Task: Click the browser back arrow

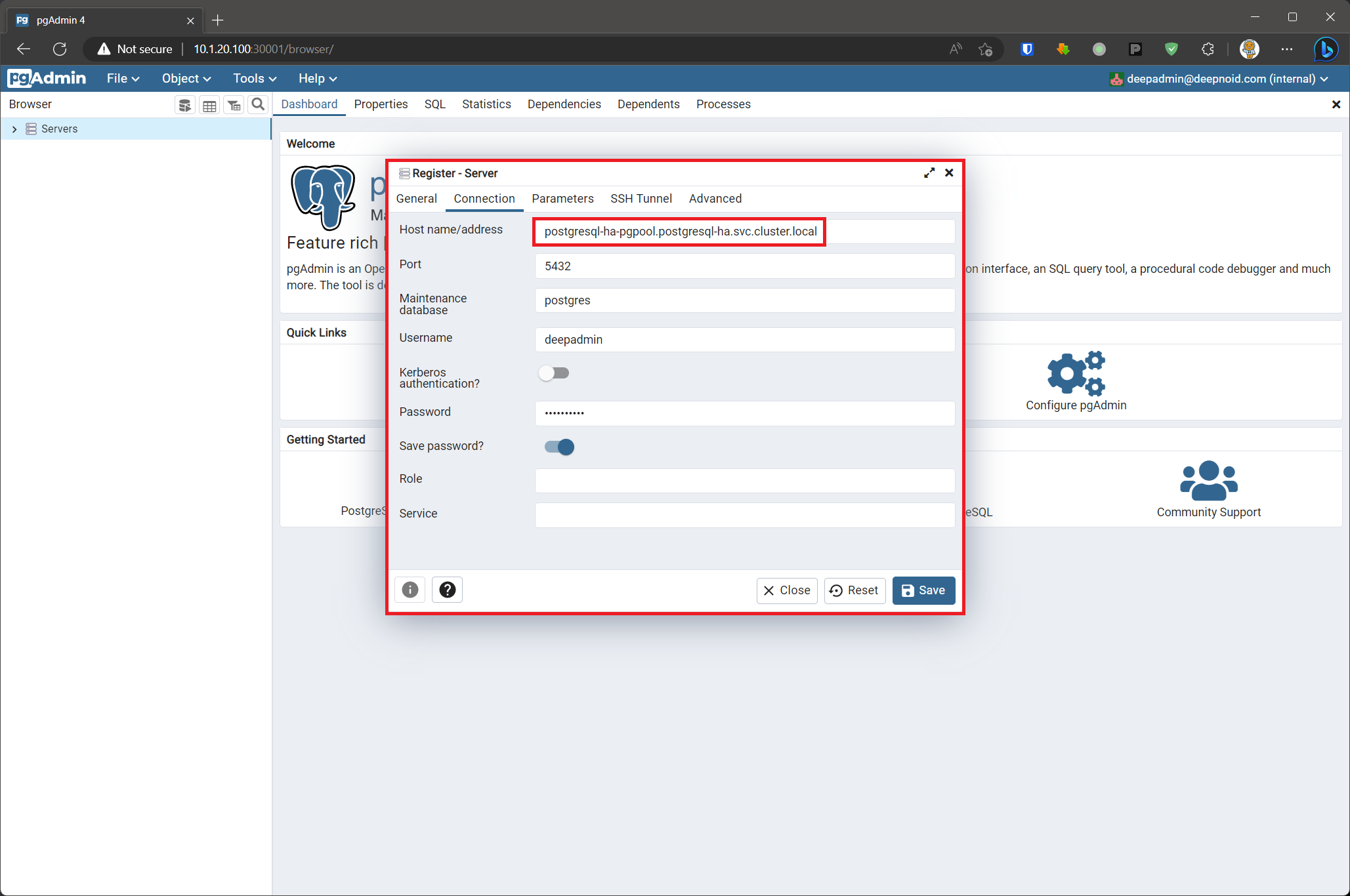Action: 24,49
